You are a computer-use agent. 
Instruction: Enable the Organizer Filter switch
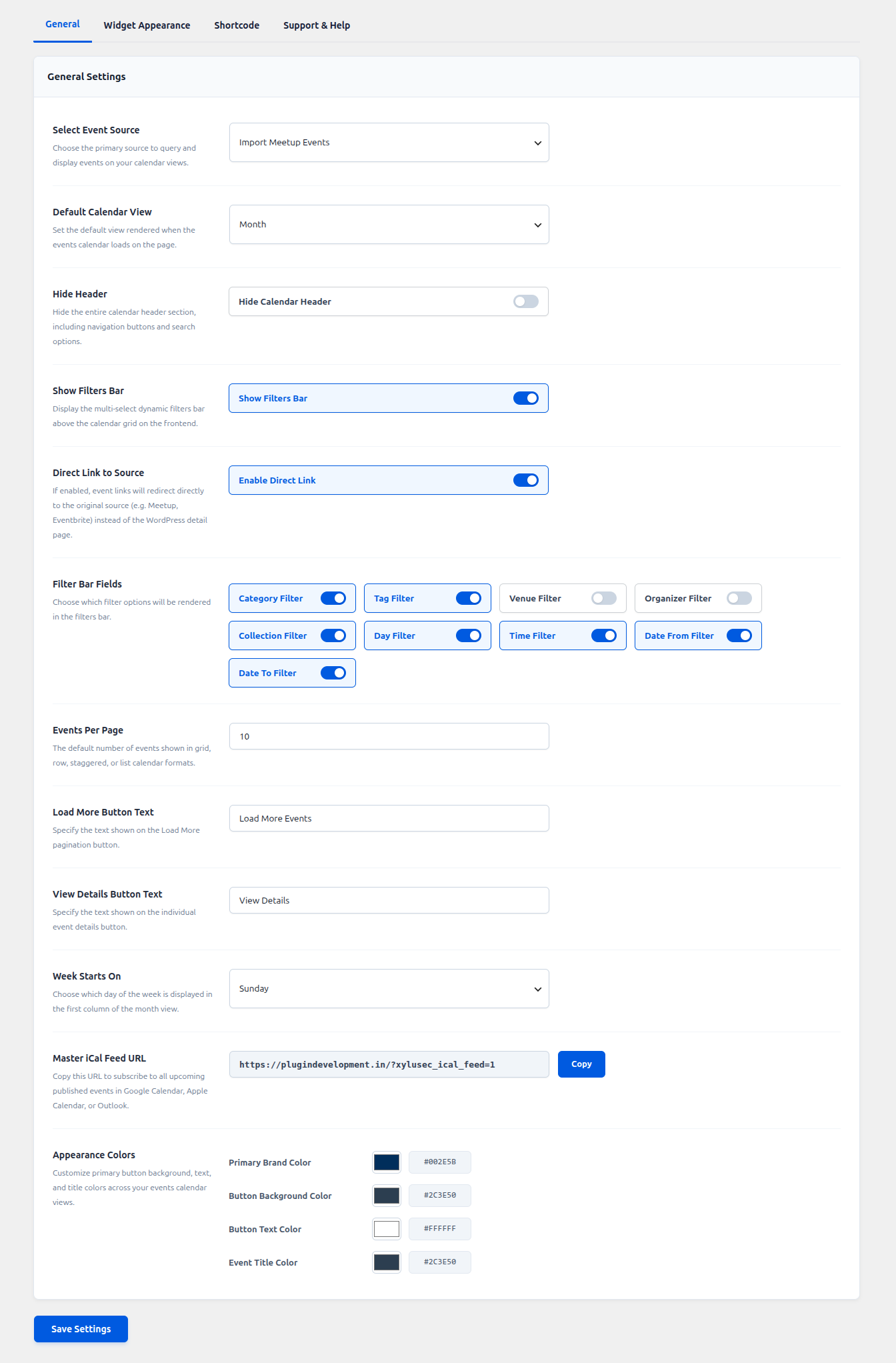coord(739,598)
